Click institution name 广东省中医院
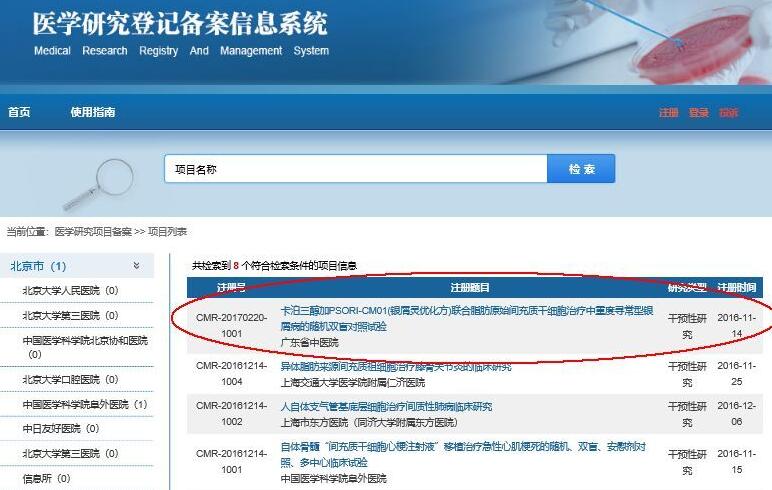Viewport: 772px width, 490px height. 310,343
